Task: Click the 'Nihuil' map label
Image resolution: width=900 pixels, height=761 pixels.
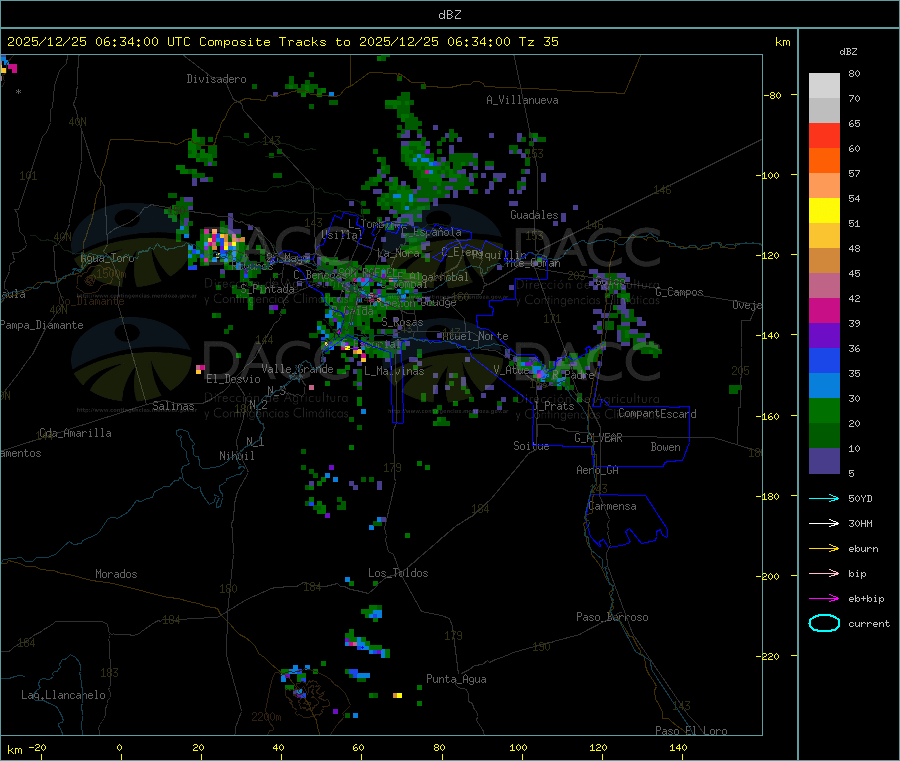Action: [x=236, y=456]
